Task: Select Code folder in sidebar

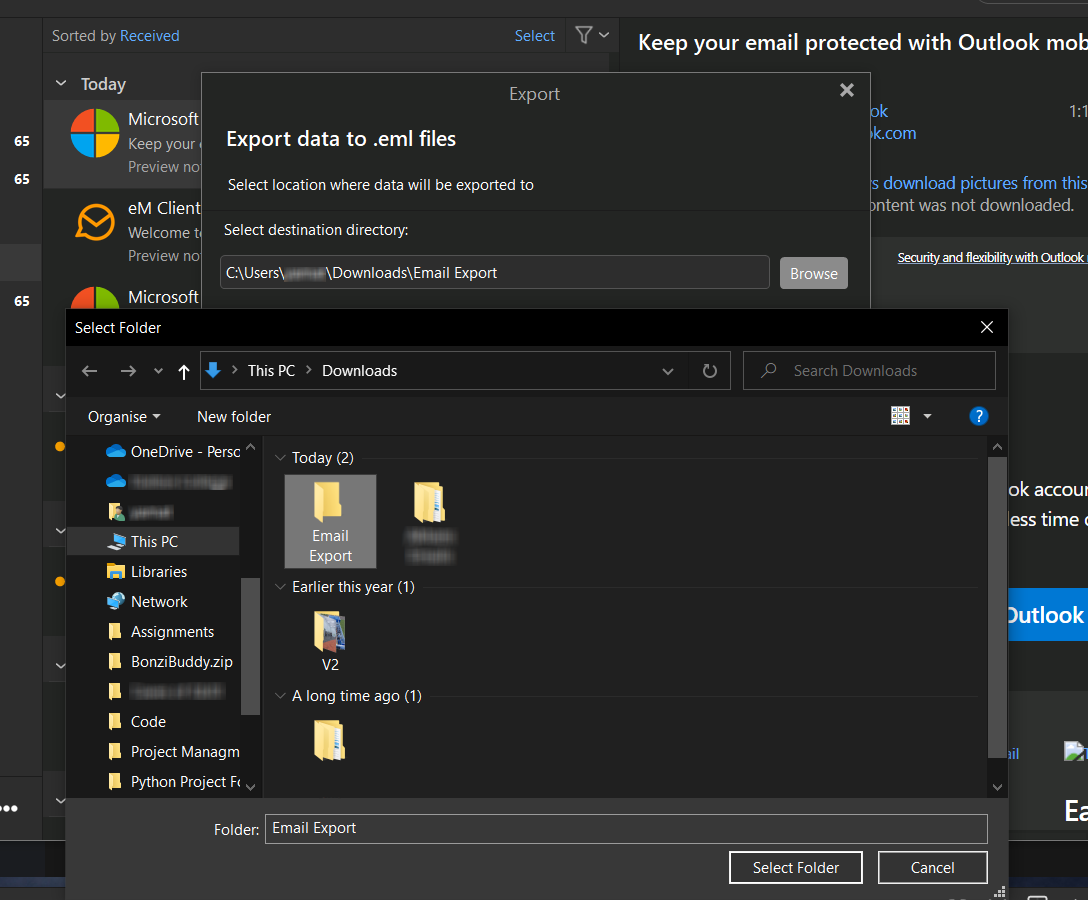Action: click(137, 722)
